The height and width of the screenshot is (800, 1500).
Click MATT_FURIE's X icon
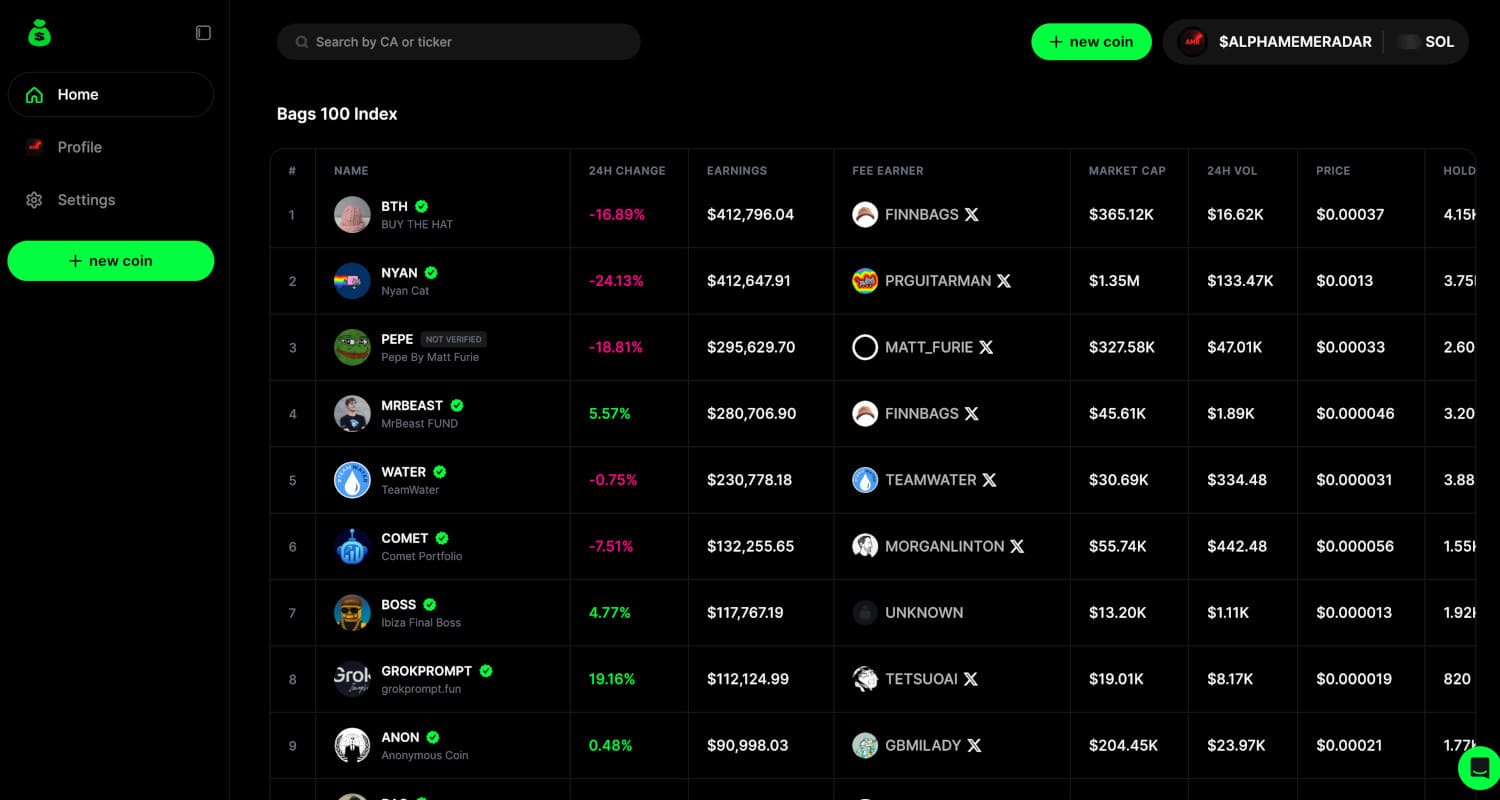(986, 347)
